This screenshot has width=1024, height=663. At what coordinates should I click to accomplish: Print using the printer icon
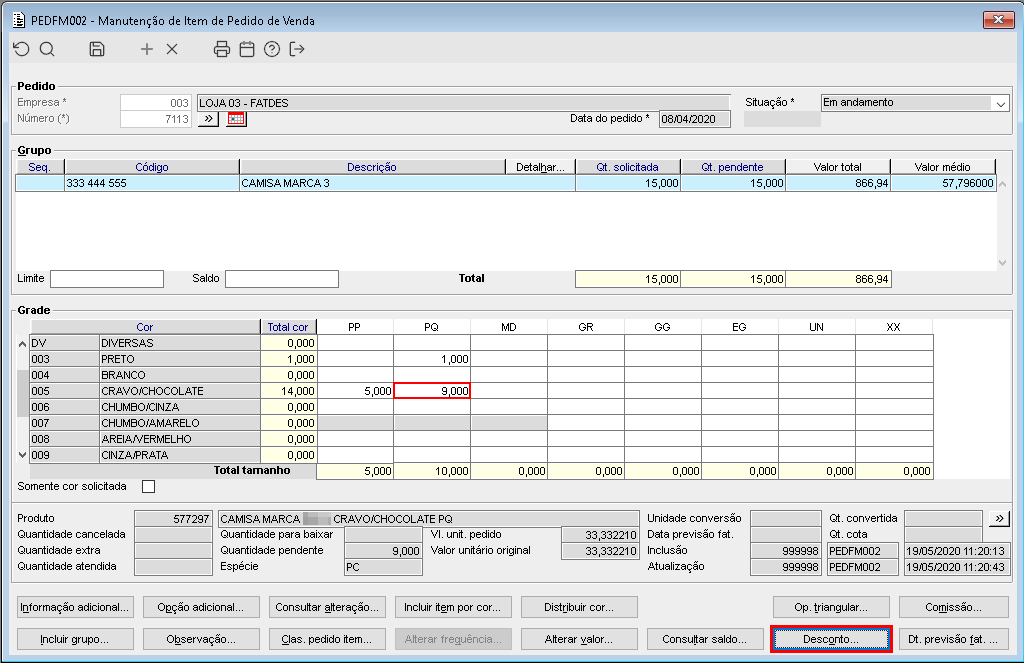click(x=222, y=49)
